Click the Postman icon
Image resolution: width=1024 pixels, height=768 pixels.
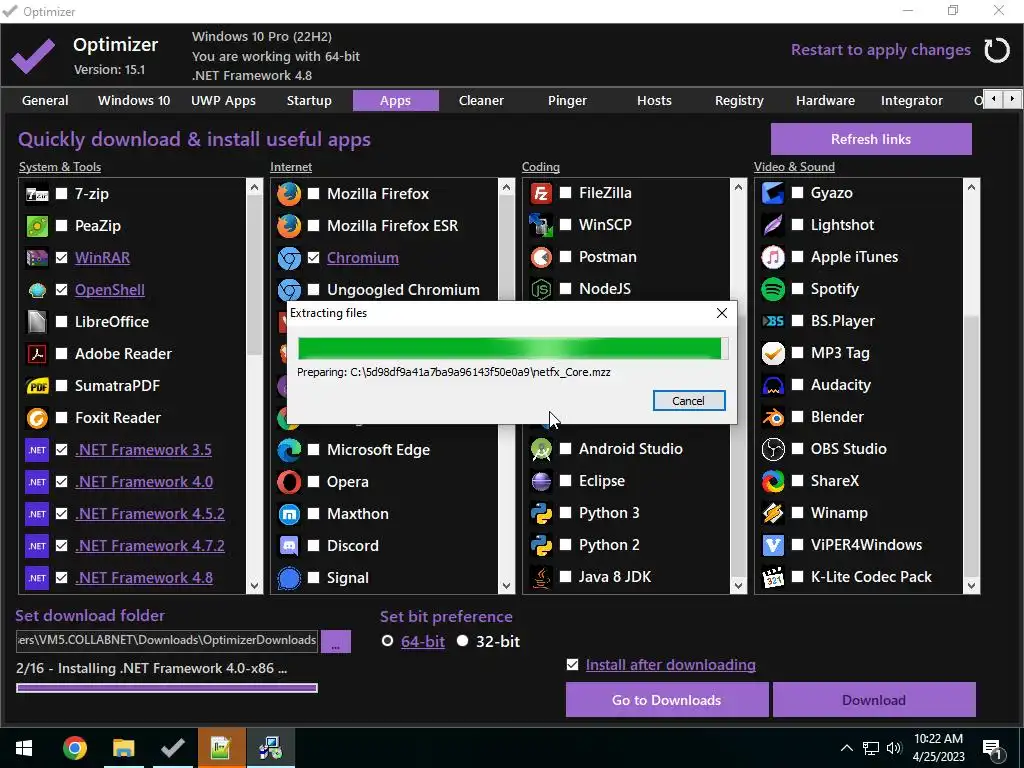pyautogui.click(x=541, y=257)
